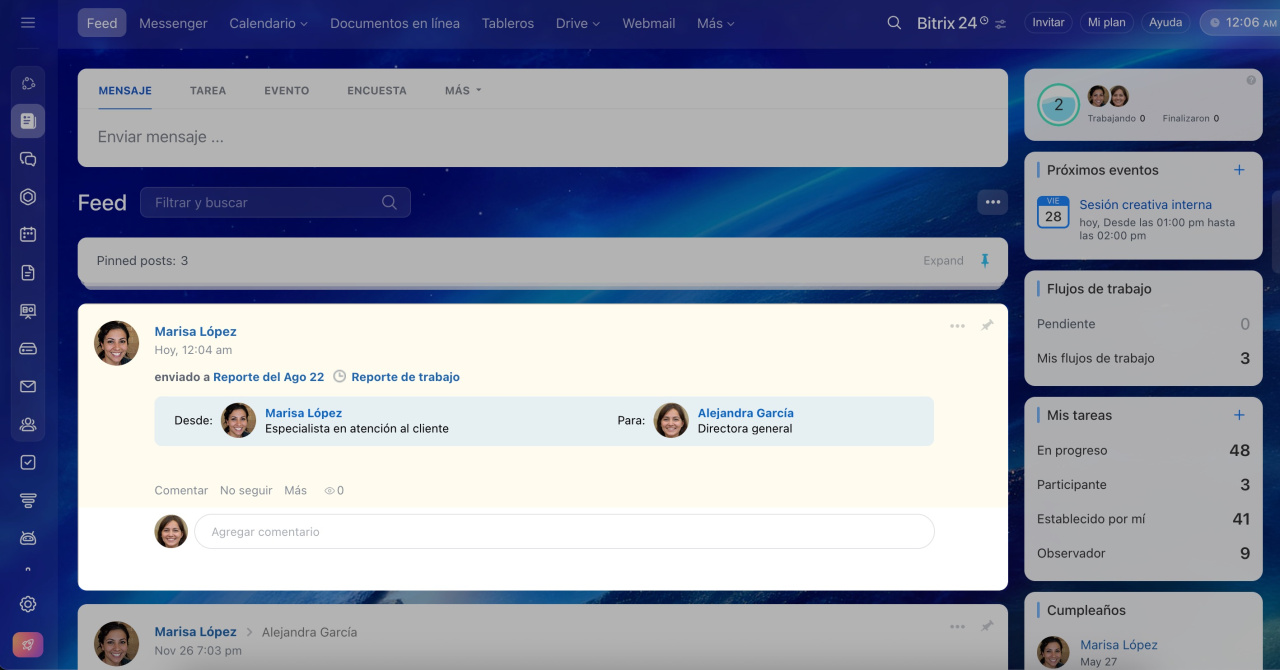This screenshot has width=1280, height=670.
Task: Open the Más dropdown in top navigation
Action: coord(716,23)
